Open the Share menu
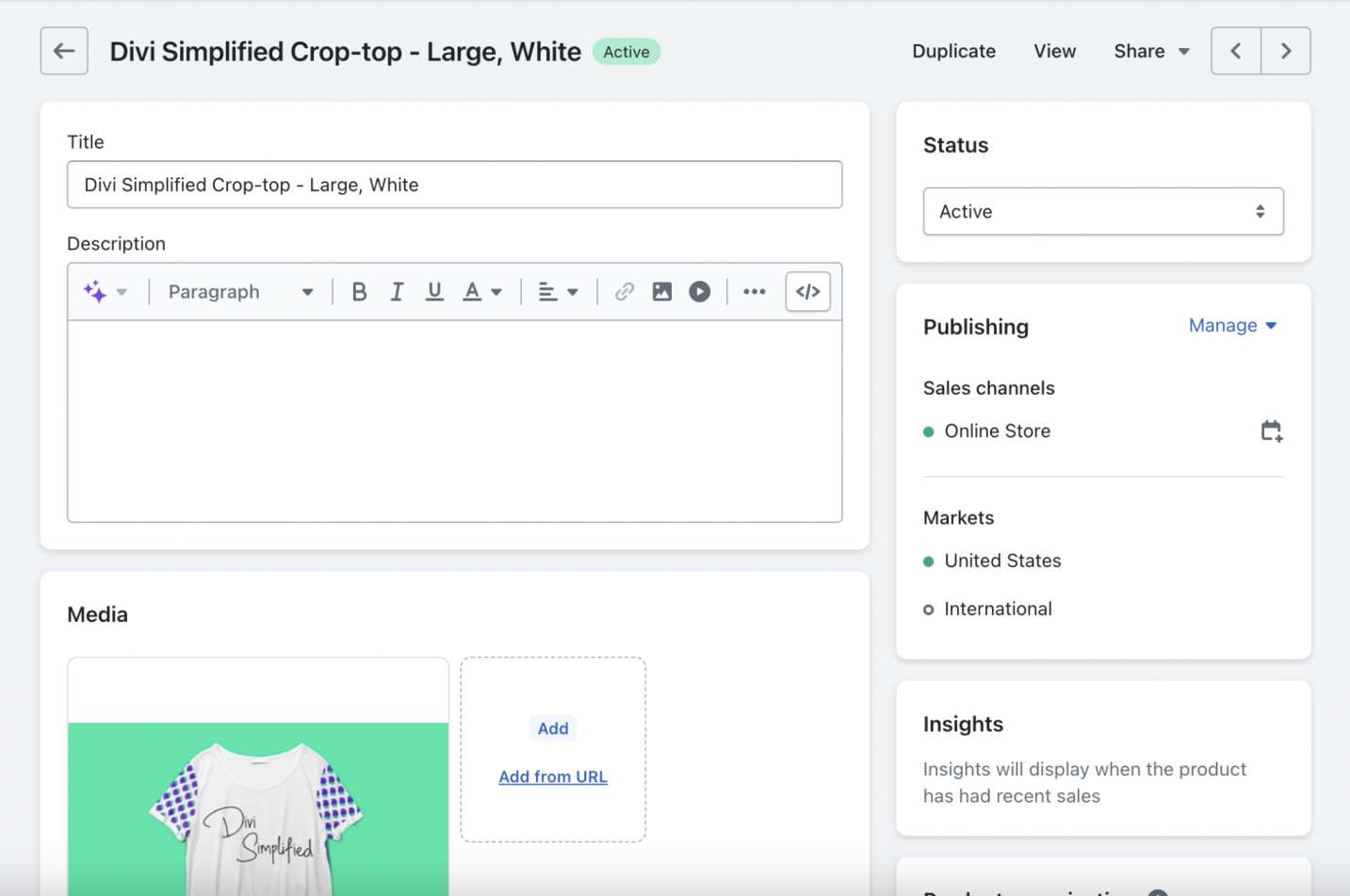 tap(1150, 52)
